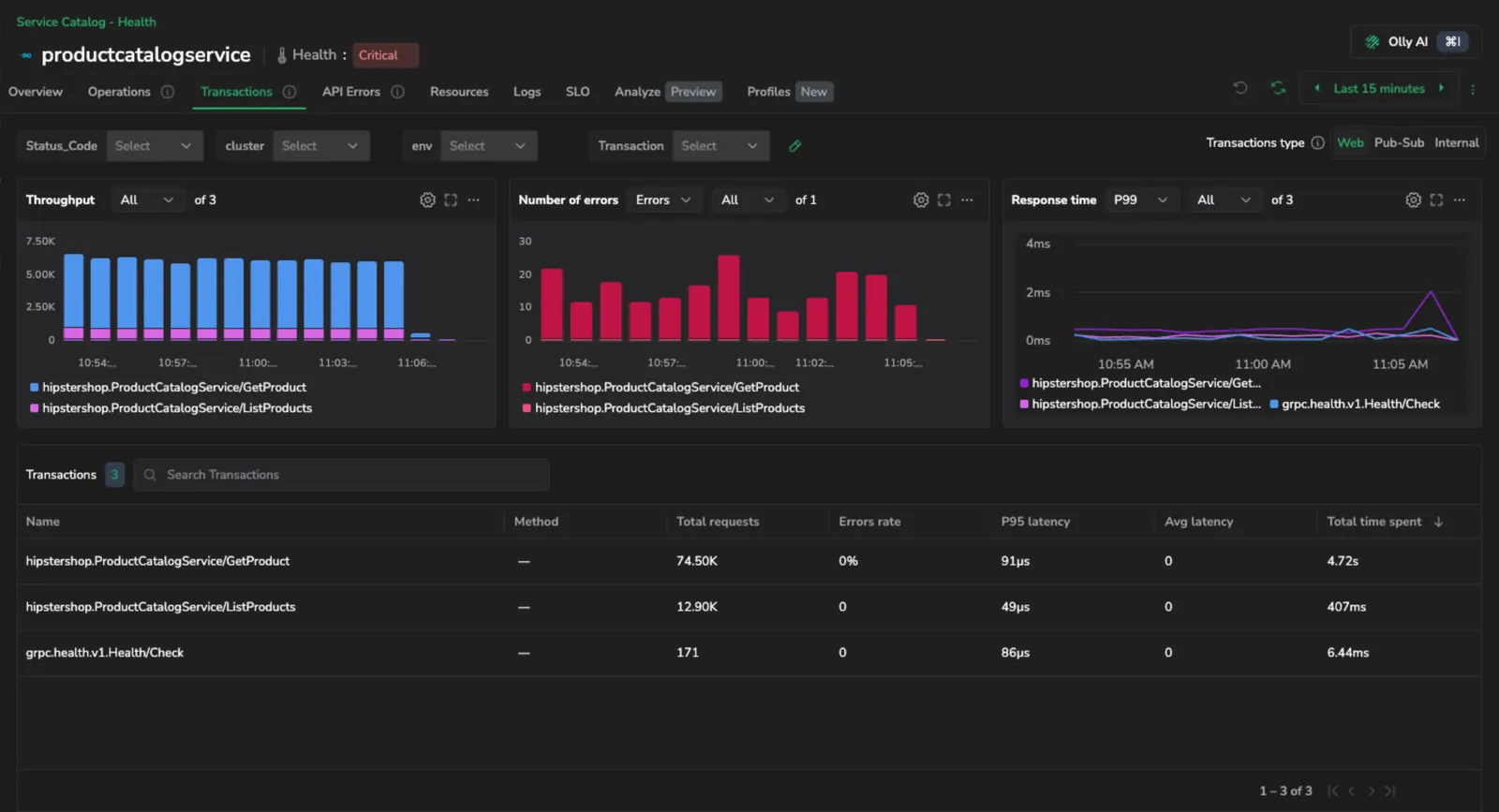The height and width of the screenshot is (812, 1499).
Task: Open hipstershop ProductCatalogService/GetProduct transaction row
Action: [749, 562]
